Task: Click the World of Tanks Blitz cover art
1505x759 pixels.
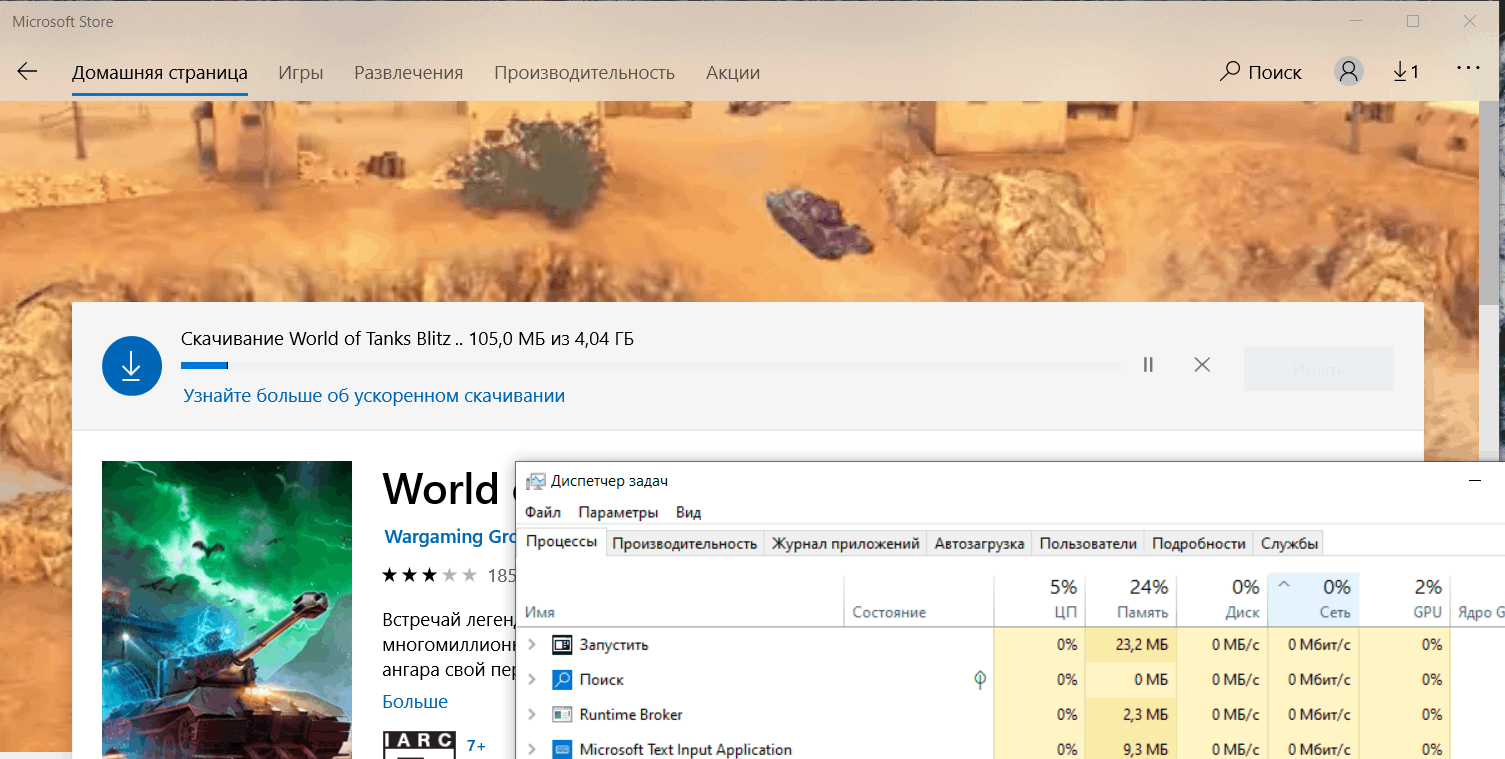Action: coord(227,610)
